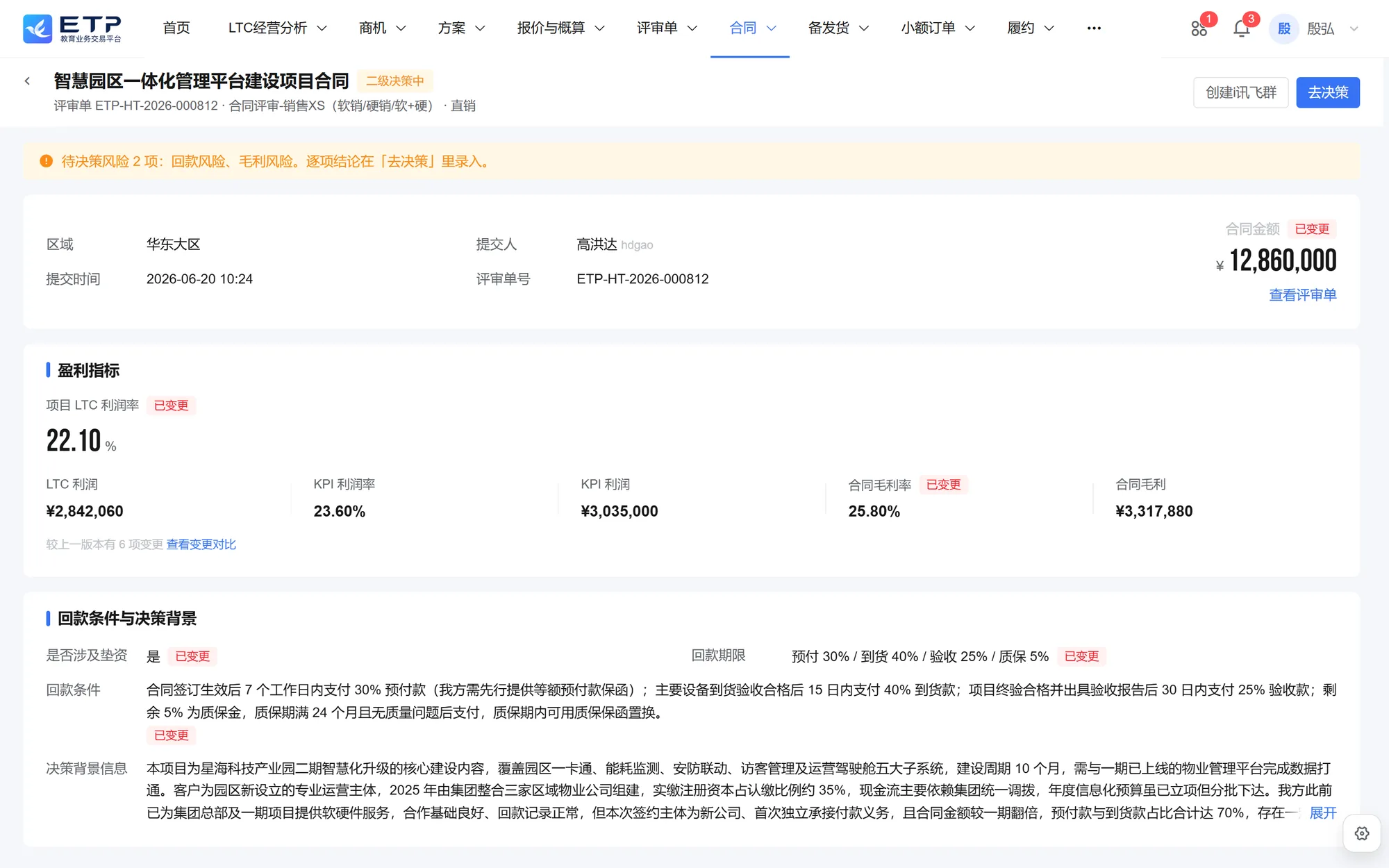Click the 合同毛利 value ¥3,317,880
Viewport: 1389px width, 868px height.
[x=1154, y=512]
